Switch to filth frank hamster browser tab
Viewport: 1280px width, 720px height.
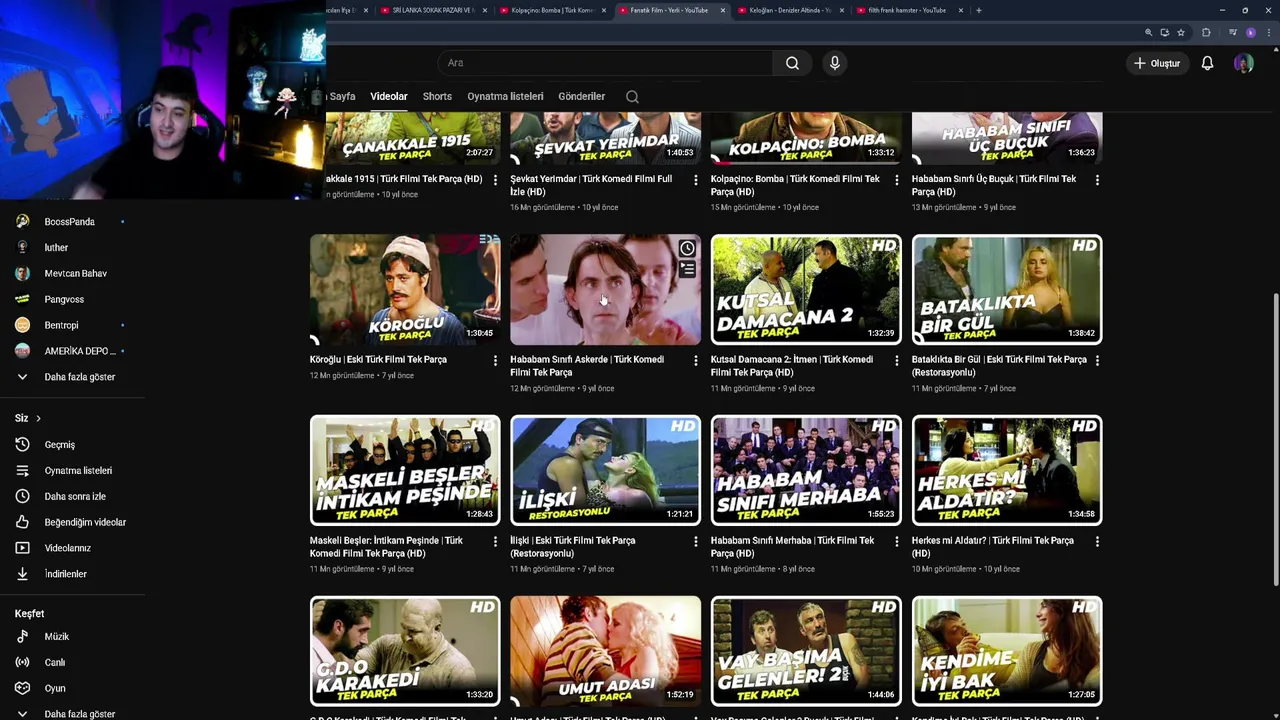(907, 10)
